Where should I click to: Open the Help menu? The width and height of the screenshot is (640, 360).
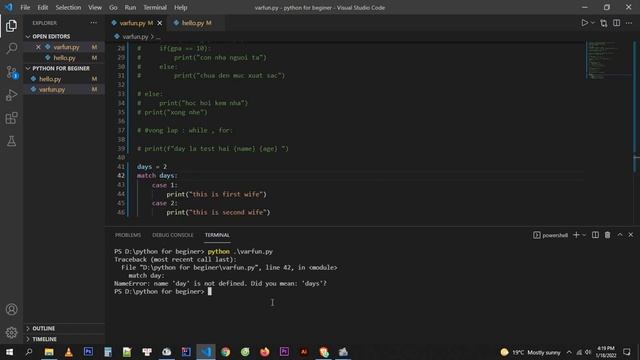pyautogui.click(x=180, y=7)
